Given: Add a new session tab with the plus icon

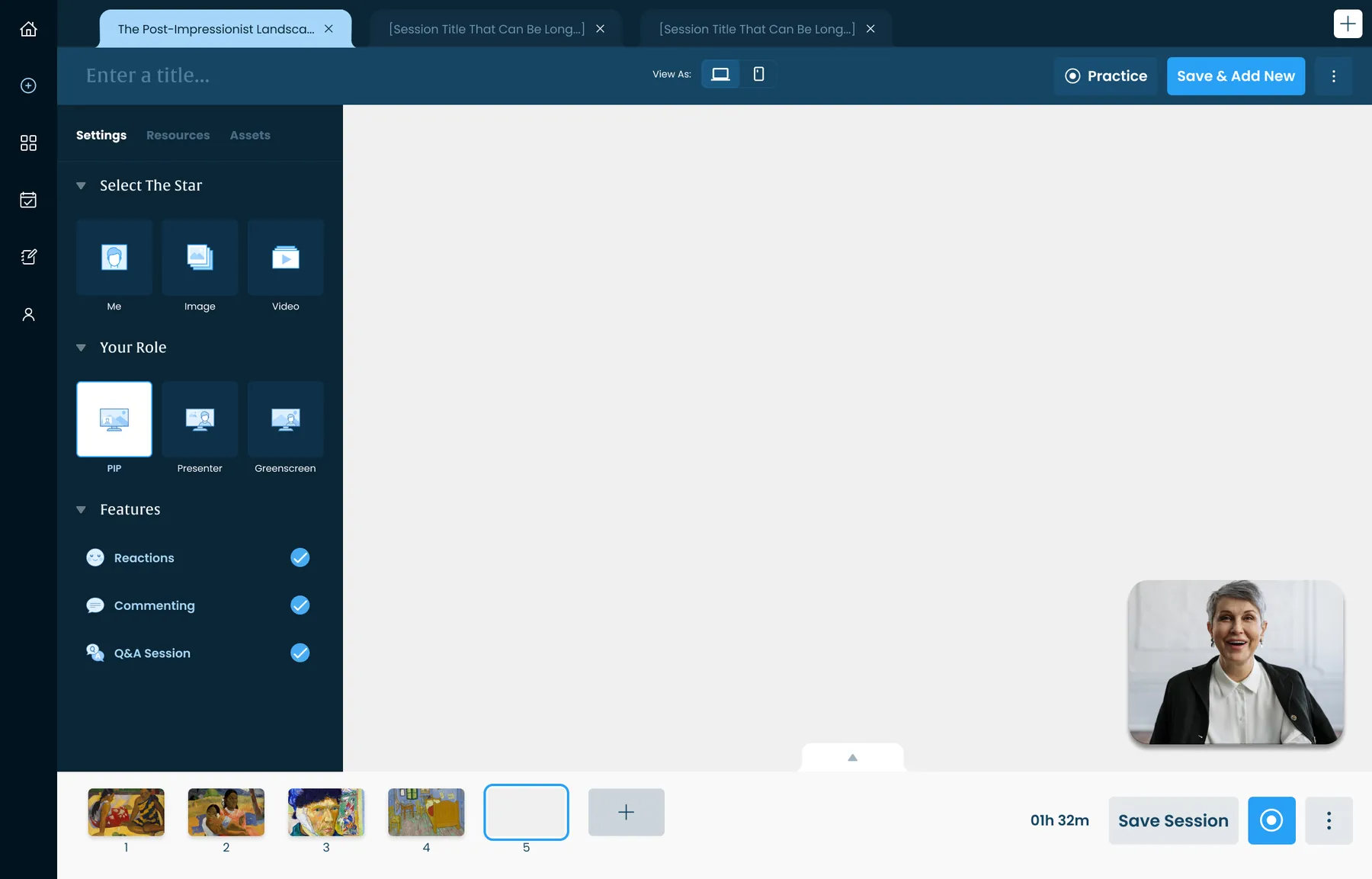Looking at the screenshot, I should click(1348, 24).
